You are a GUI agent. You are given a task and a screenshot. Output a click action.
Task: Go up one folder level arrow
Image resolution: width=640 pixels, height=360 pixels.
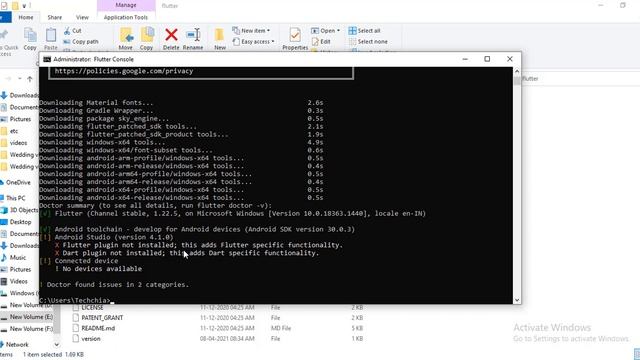[x=30, y=79]
